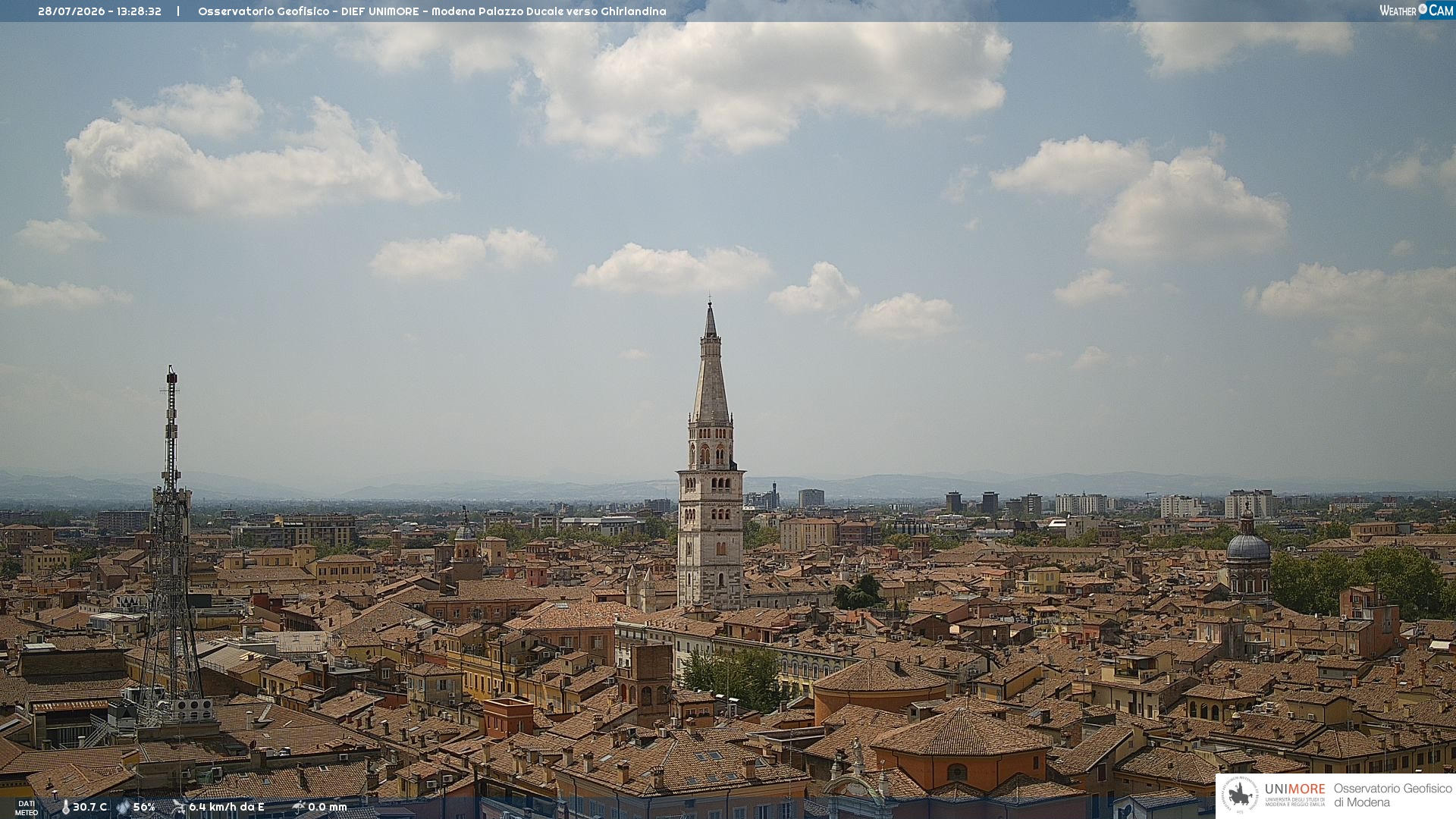This screenshot has width=1456, height=819.
Task: Click the Osservatorio Geofisico - DIEF UNIMORE camera title
Action: (432, 11)
